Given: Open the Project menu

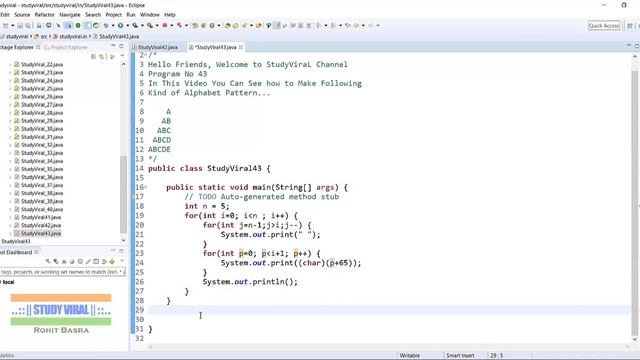Looking at the screenshot, I should [x=113, y=15].
